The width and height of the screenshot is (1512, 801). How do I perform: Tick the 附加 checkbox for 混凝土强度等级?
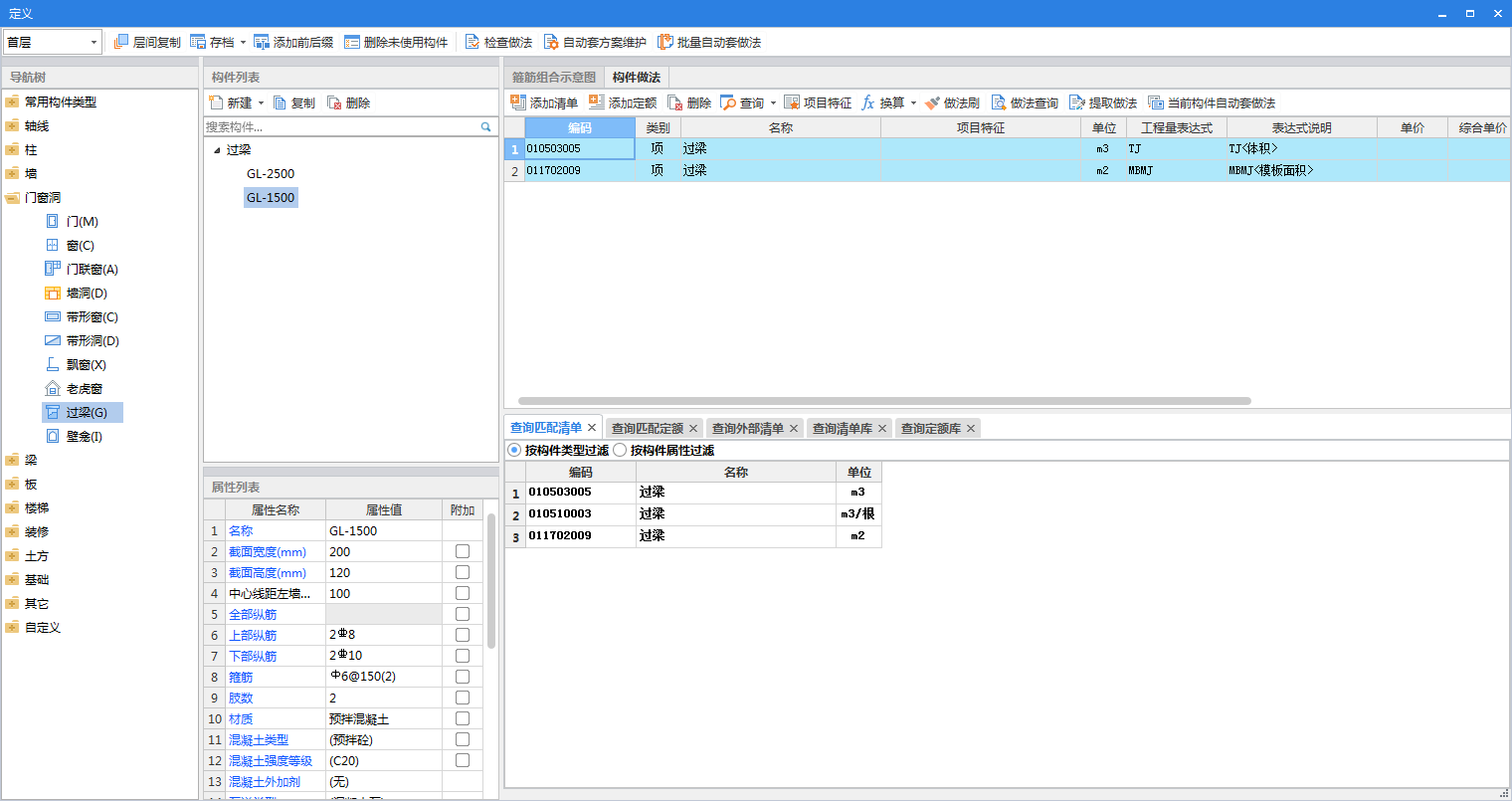(463, 760)
